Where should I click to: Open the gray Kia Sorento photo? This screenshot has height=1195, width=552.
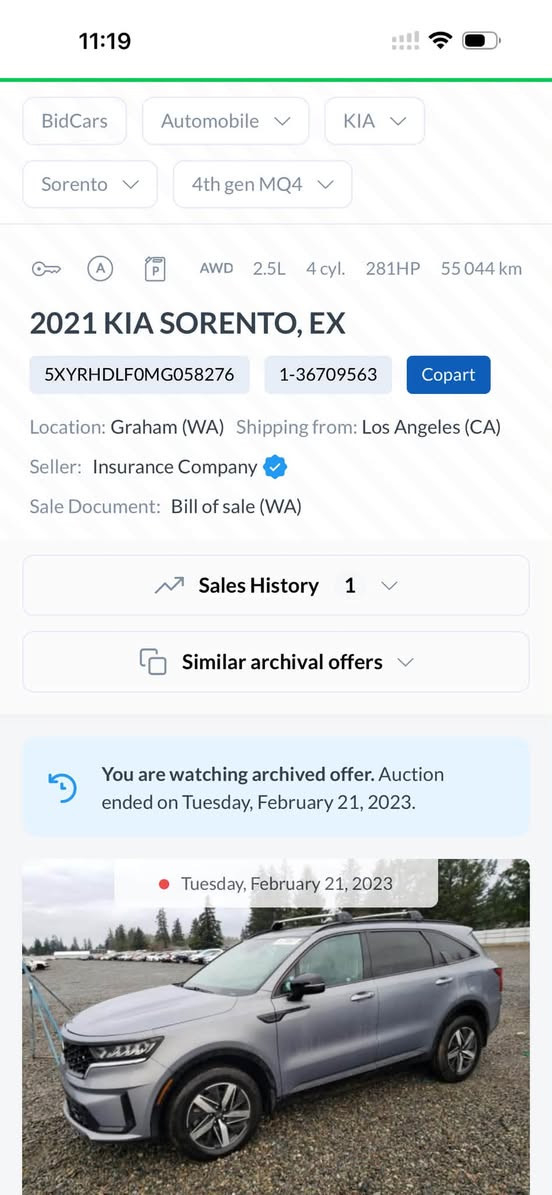pyautogui.click(x=276, y=1027)
